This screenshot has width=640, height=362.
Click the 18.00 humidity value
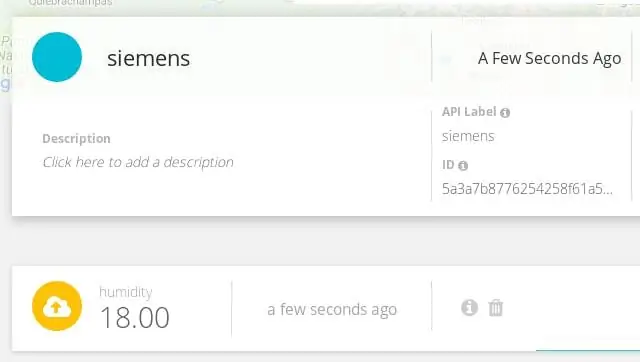135,318
